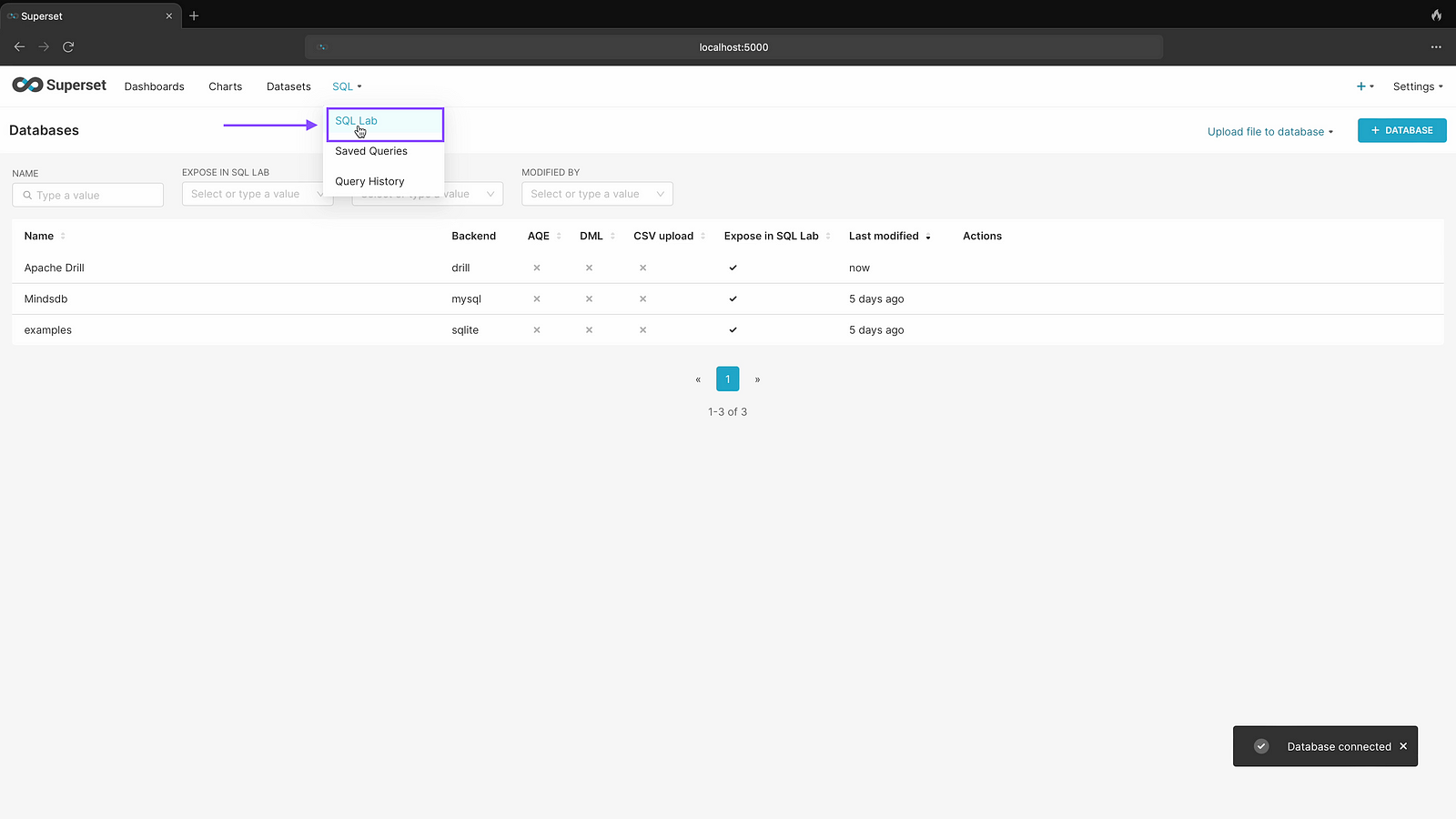Expand Upload file to database menu
The width and height of the screenshot is (1456, 819).
[1269, 131]
